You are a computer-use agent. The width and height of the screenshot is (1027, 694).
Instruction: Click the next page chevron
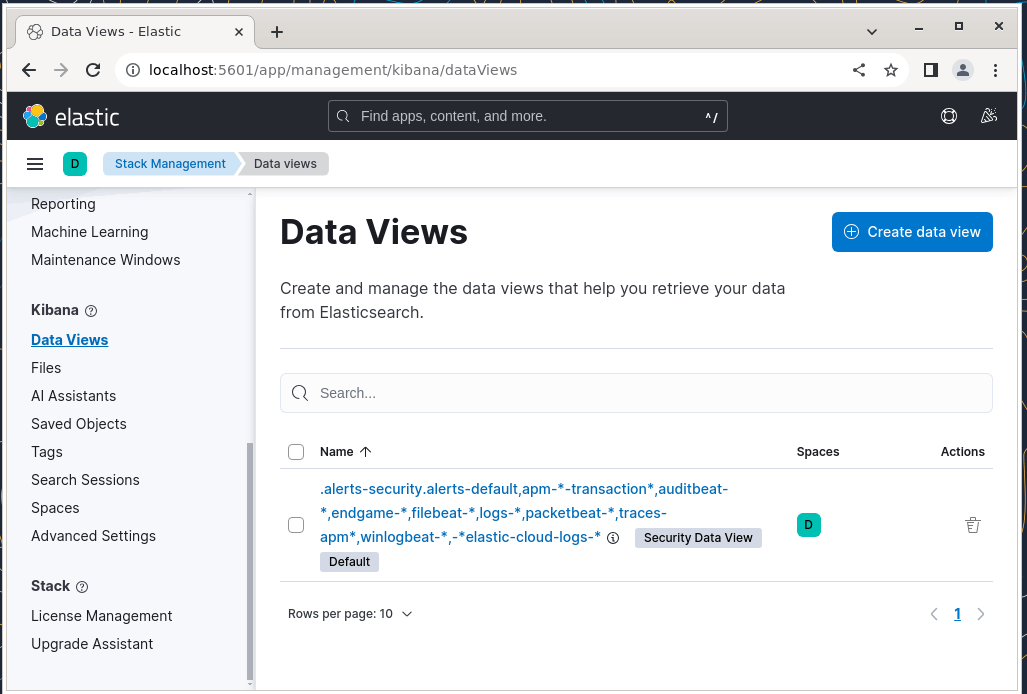point(981,613)
